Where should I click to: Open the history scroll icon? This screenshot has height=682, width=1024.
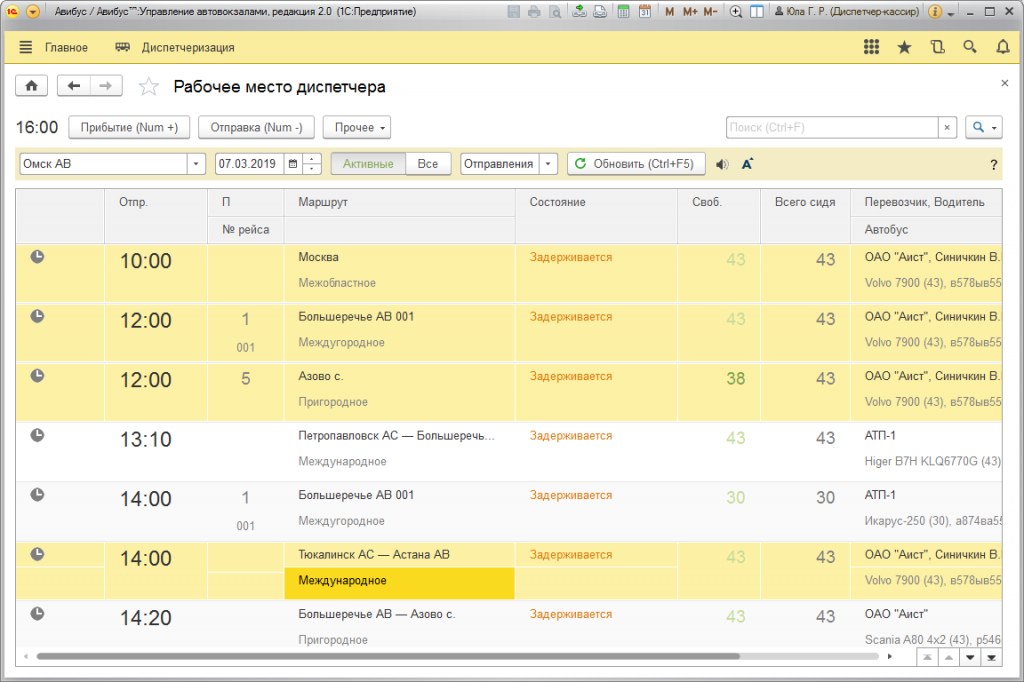(x=937, y=47)
